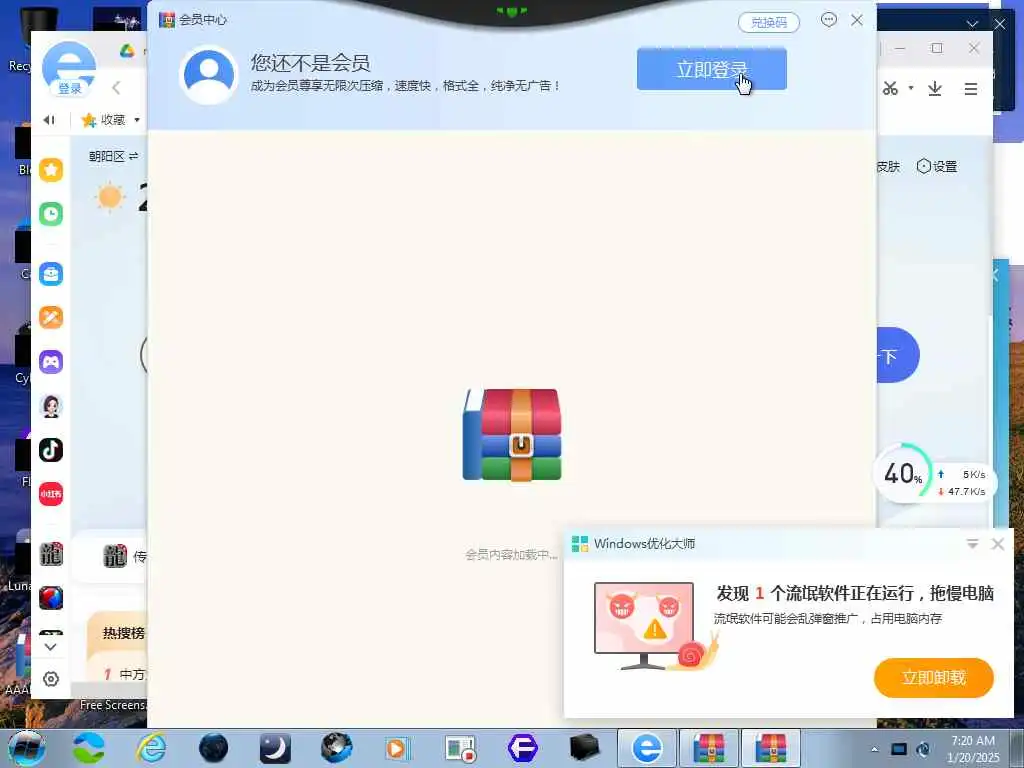The width and height of the screenshot is (1024, 768).
Task: Open the girl avatar sidebar icon
Action: [x=51, y=406]
